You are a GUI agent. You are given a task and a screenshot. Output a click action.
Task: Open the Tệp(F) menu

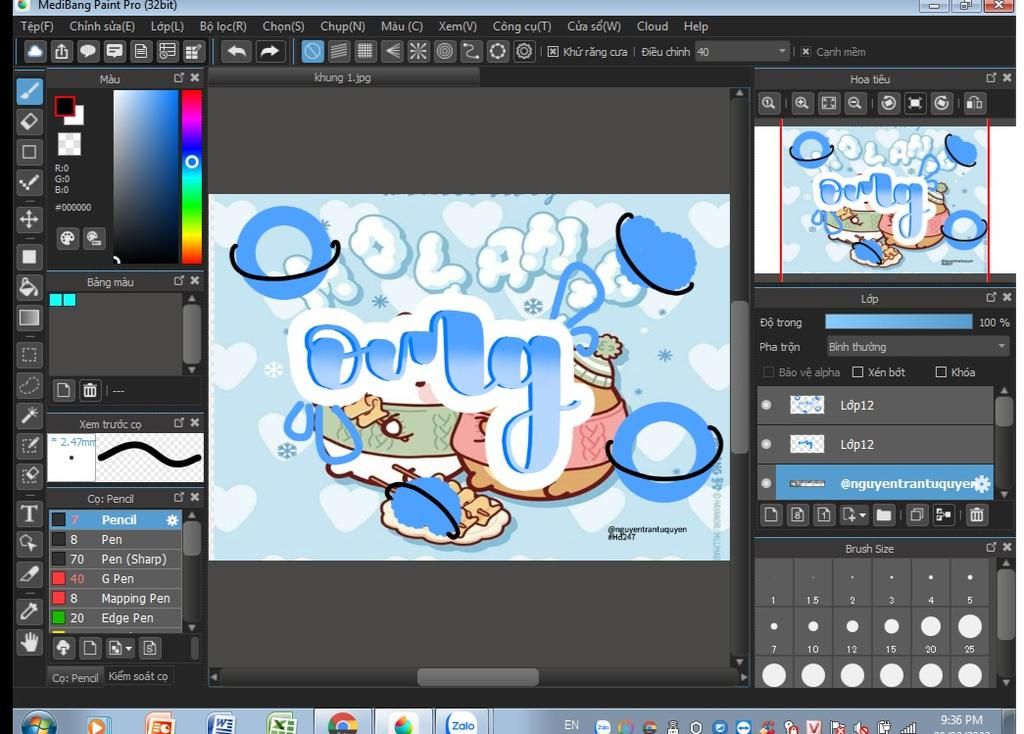pos(37,26)
